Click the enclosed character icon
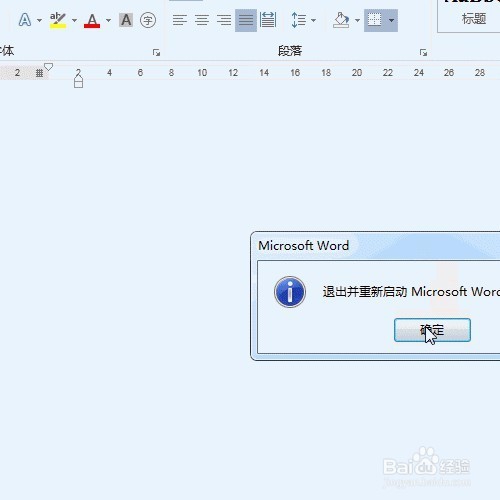The width and height of the screenshot is (500, 500). pyautogui.click(x=148, y=20)
